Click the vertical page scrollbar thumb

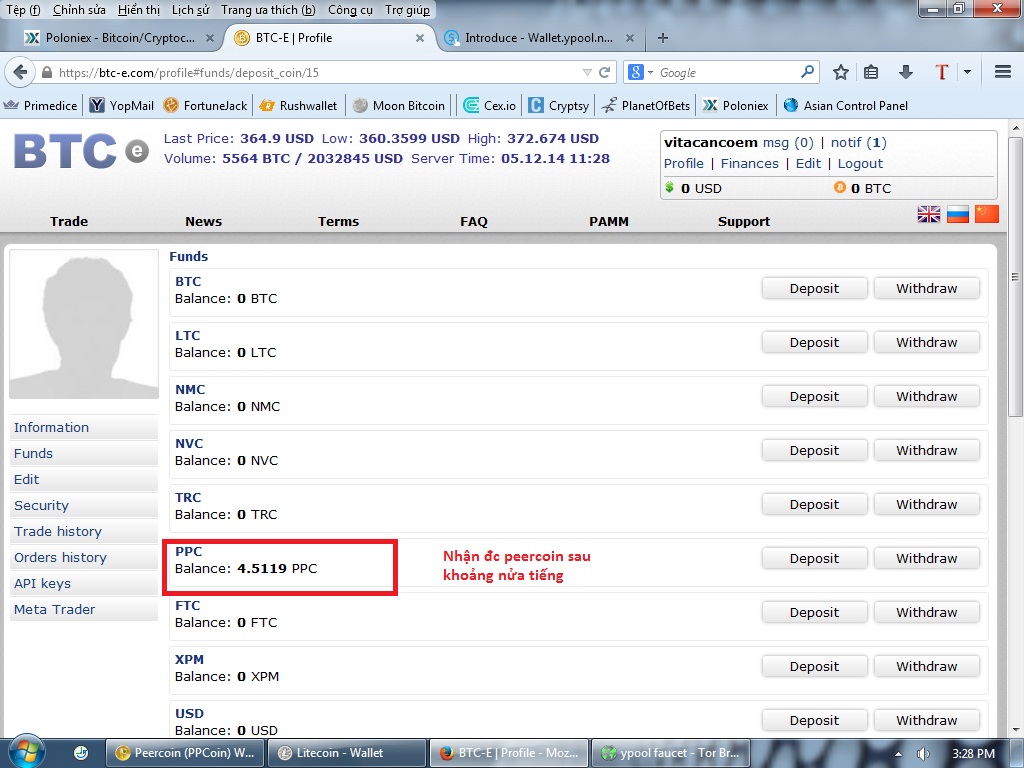pyautogui.click(x=1014, y=276)
